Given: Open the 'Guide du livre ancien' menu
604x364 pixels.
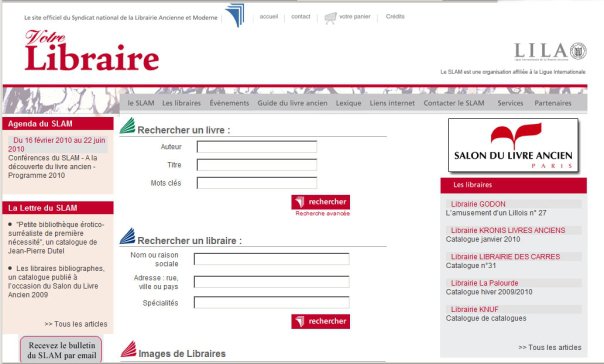Looking at the screenshot, I should click(292, 103).
